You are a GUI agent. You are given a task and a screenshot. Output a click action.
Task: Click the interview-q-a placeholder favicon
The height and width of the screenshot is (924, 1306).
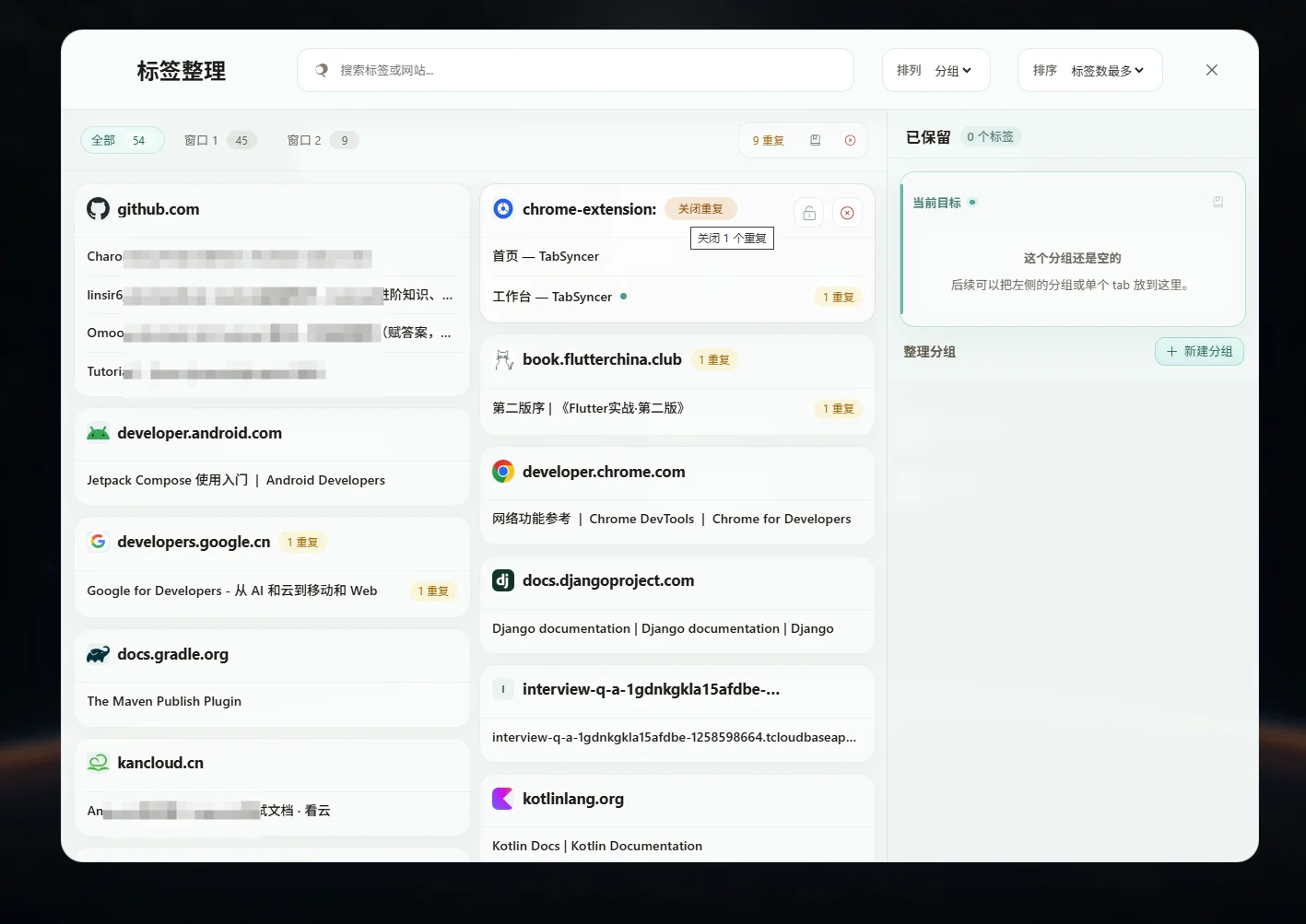pyautogui.click(x=503, y=689)
